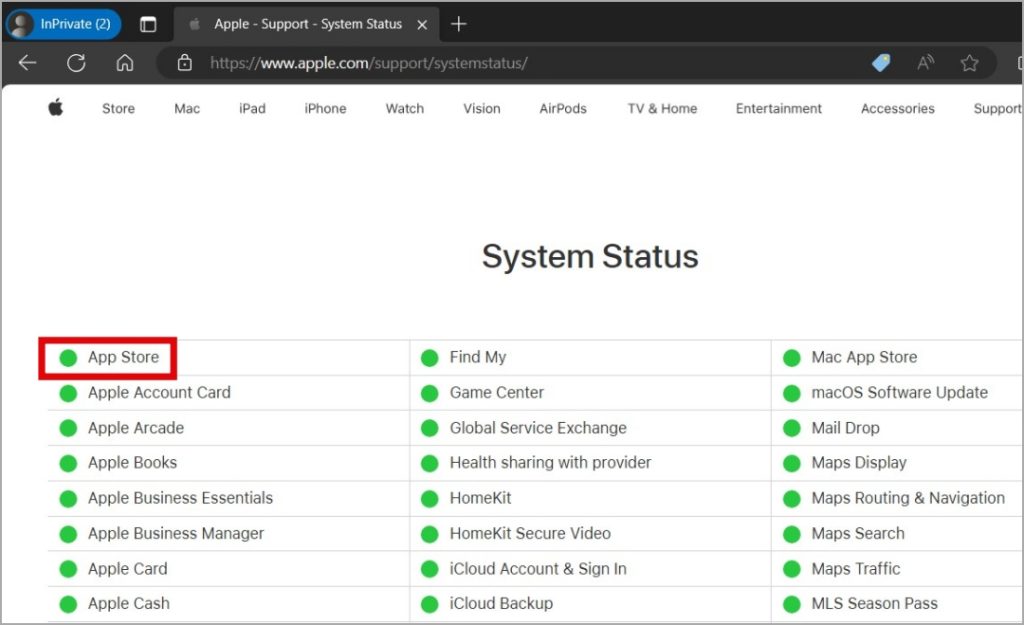Viewport: 1024px width, 625px height.
Task: Click iCloud Account & Sign In entry
Action: (538, 569)
